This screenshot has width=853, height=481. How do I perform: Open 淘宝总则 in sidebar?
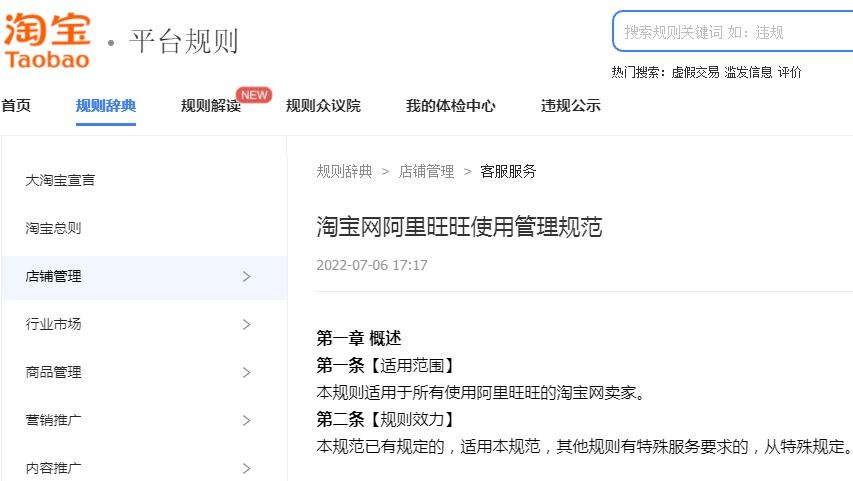click(x=54, y=229)
